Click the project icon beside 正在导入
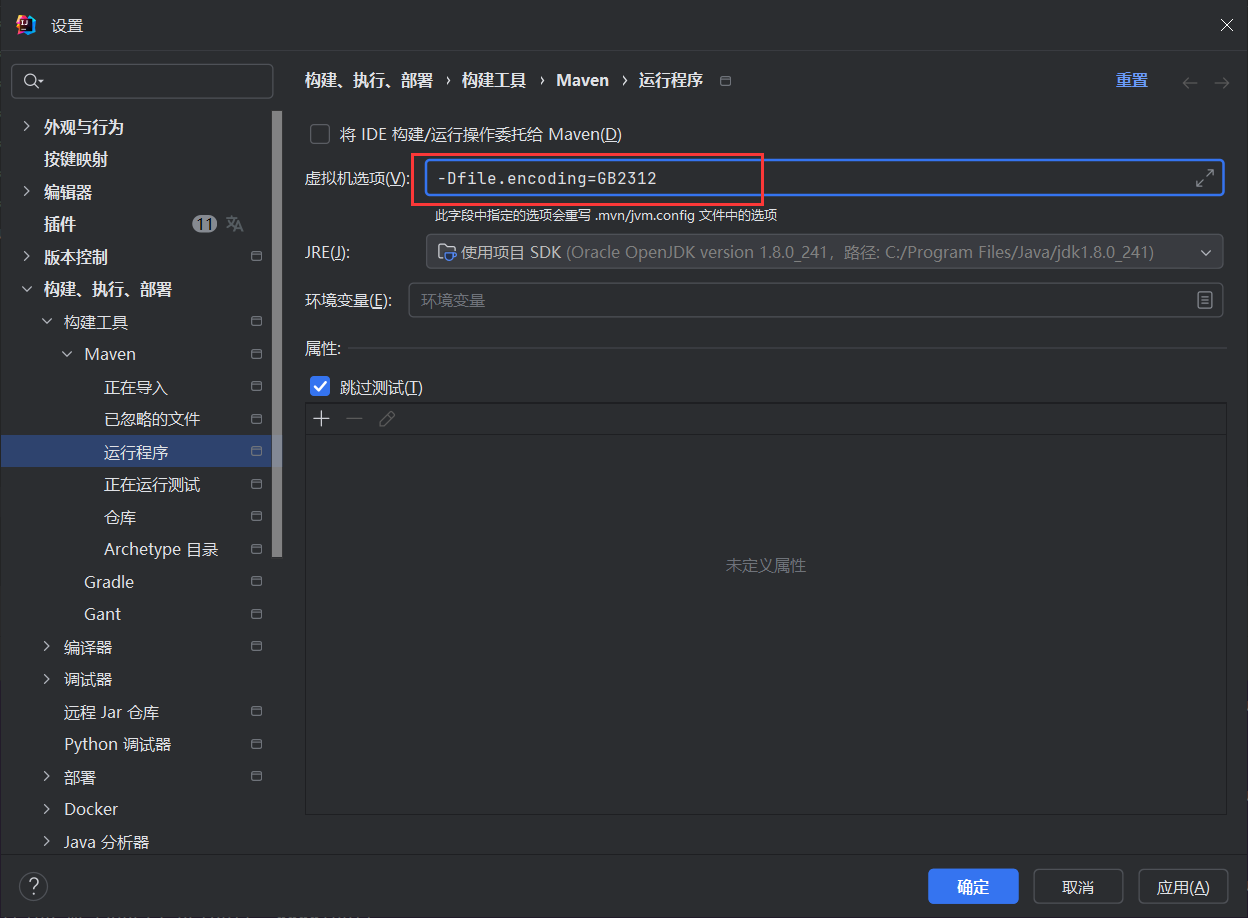 click(x=256, y=387)
